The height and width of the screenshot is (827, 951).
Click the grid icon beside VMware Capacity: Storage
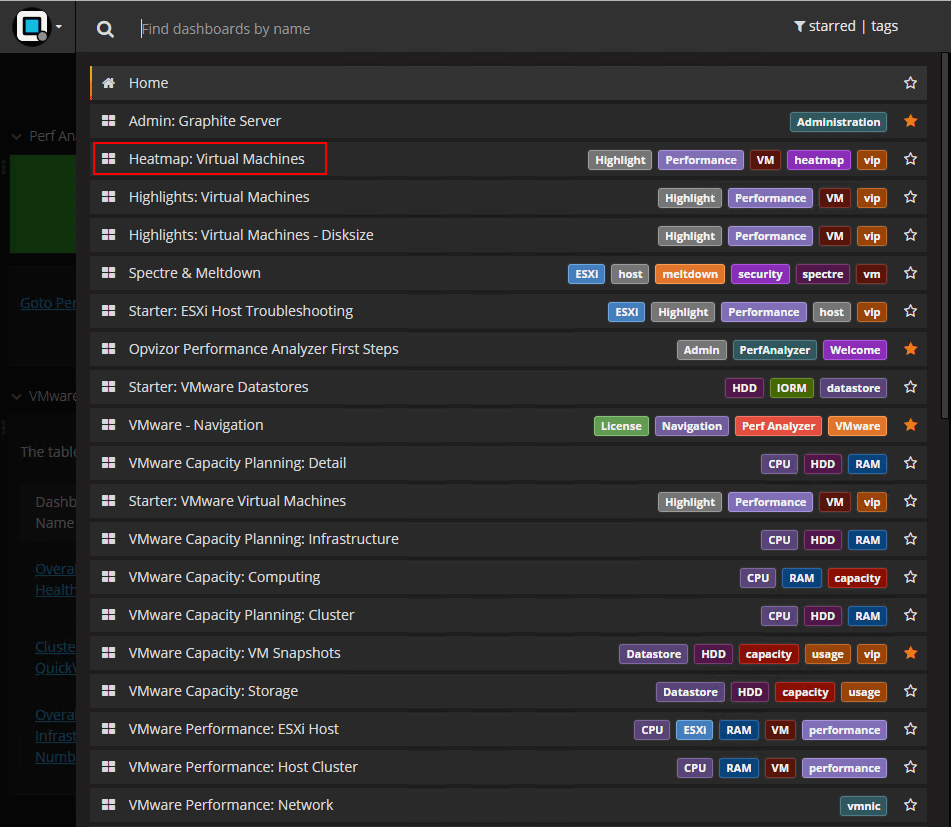click(108, 691)
